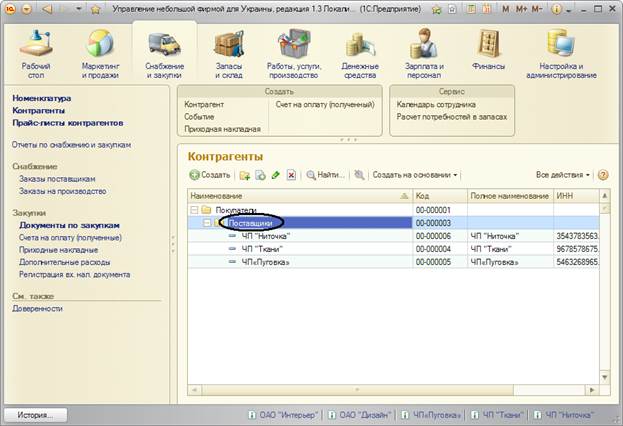This screenshot has height=426, width=623.
Task: Select the ЧП "Ниточка" row
Action: coord(393,236)
